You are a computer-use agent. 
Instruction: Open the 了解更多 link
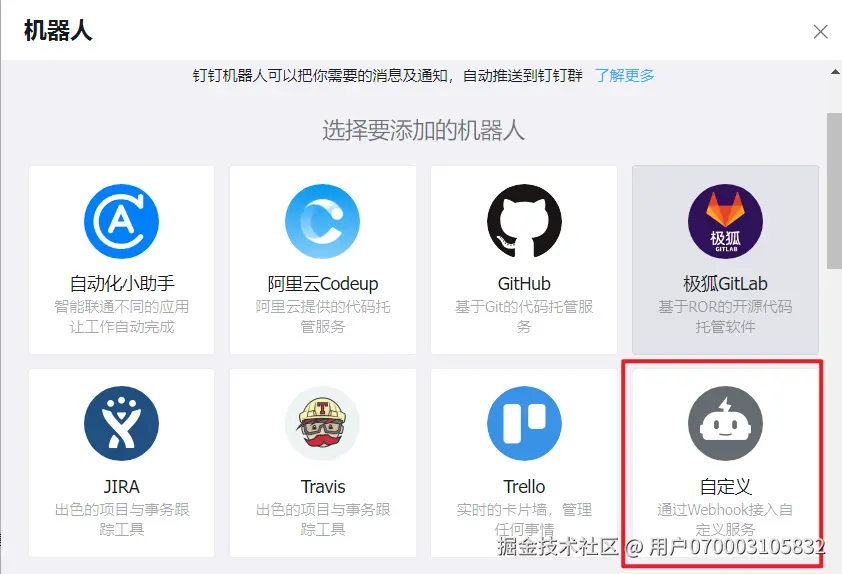(625, 75)
